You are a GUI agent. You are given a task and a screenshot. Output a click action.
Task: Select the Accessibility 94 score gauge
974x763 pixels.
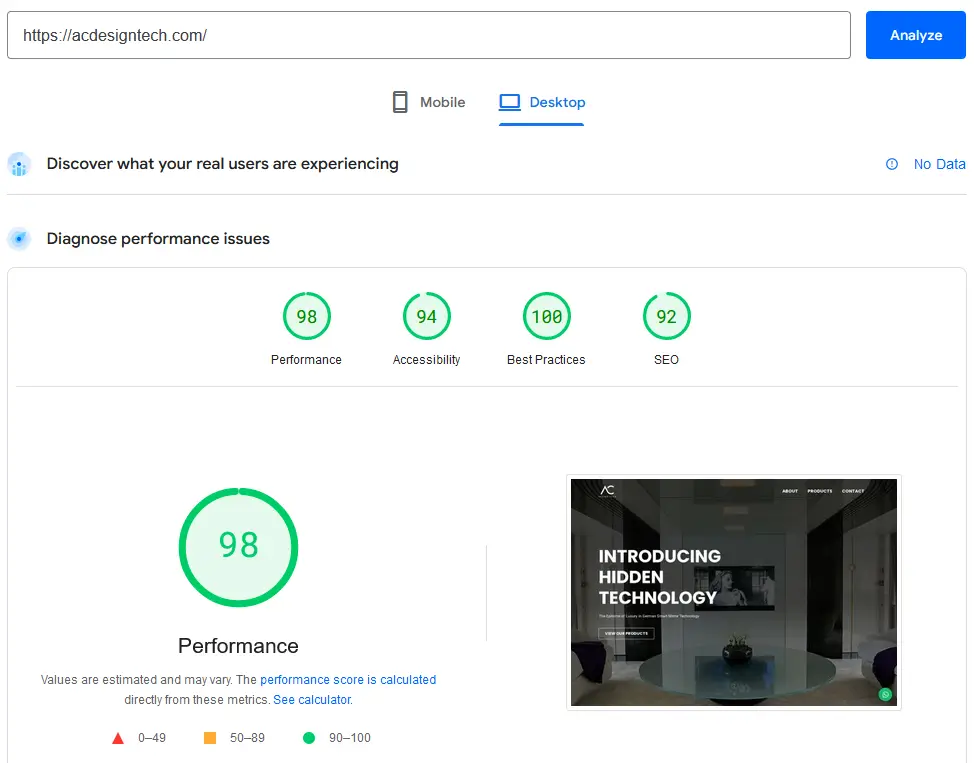[426, 317]
